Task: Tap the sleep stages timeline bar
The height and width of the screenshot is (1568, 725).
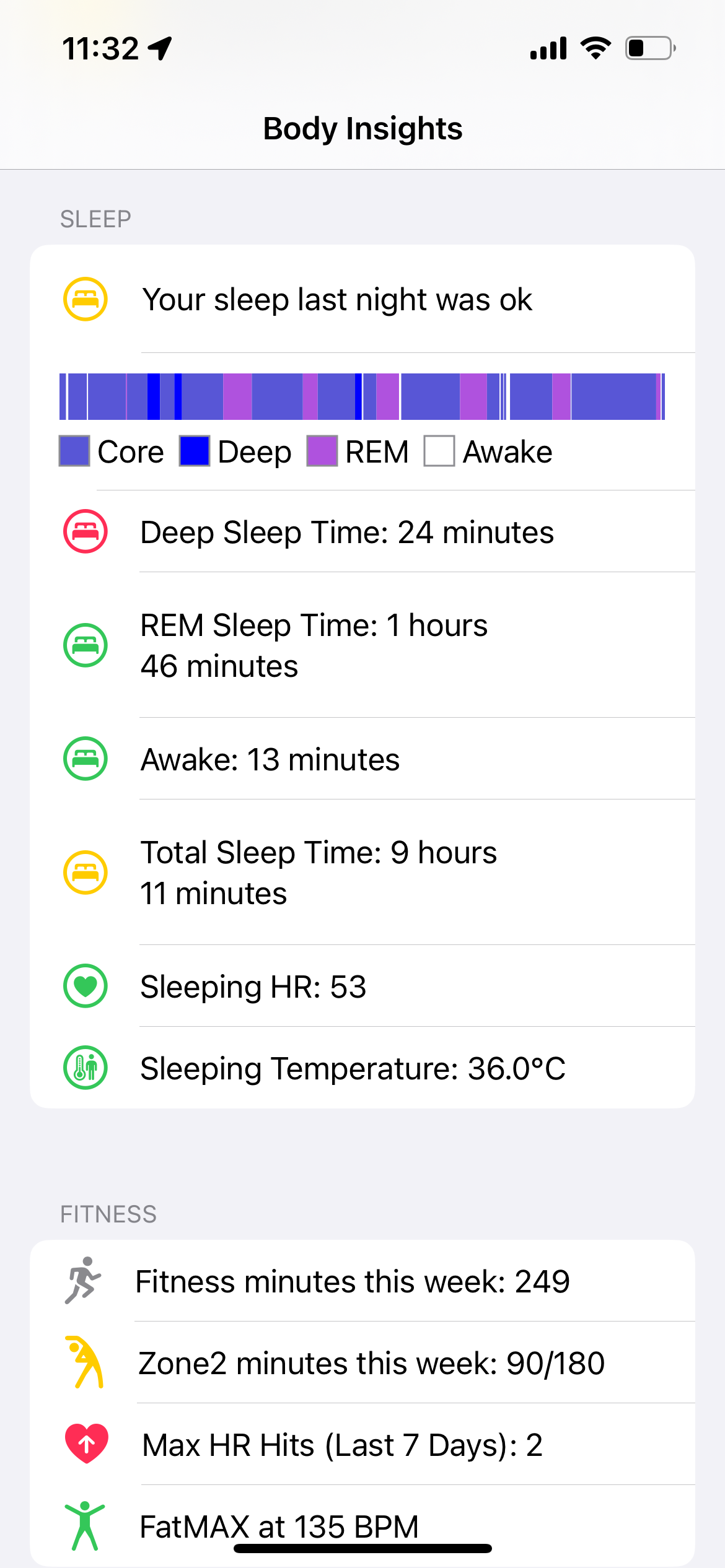Action: click(x=362, y=396)
